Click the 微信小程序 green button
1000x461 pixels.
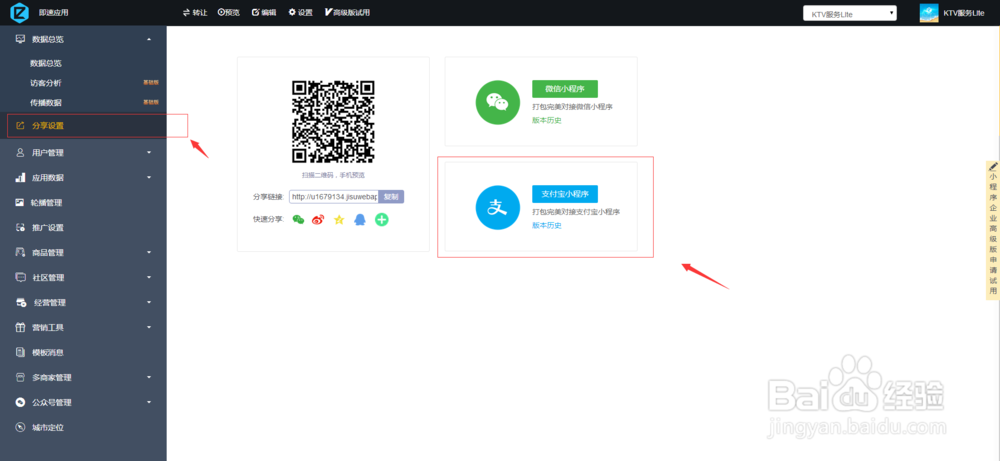click(x=565, y=89)
